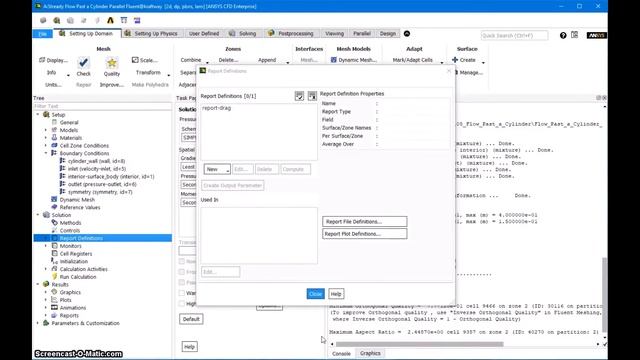The image size is (640, 360).
Task: Click the Cell Registers tree icon
Action: coord(54,253)
